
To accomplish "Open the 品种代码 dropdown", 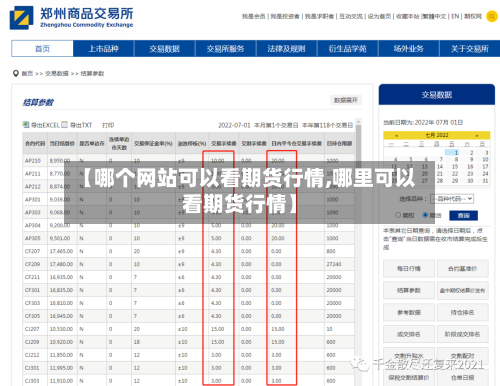I will [x=452, y=199].
